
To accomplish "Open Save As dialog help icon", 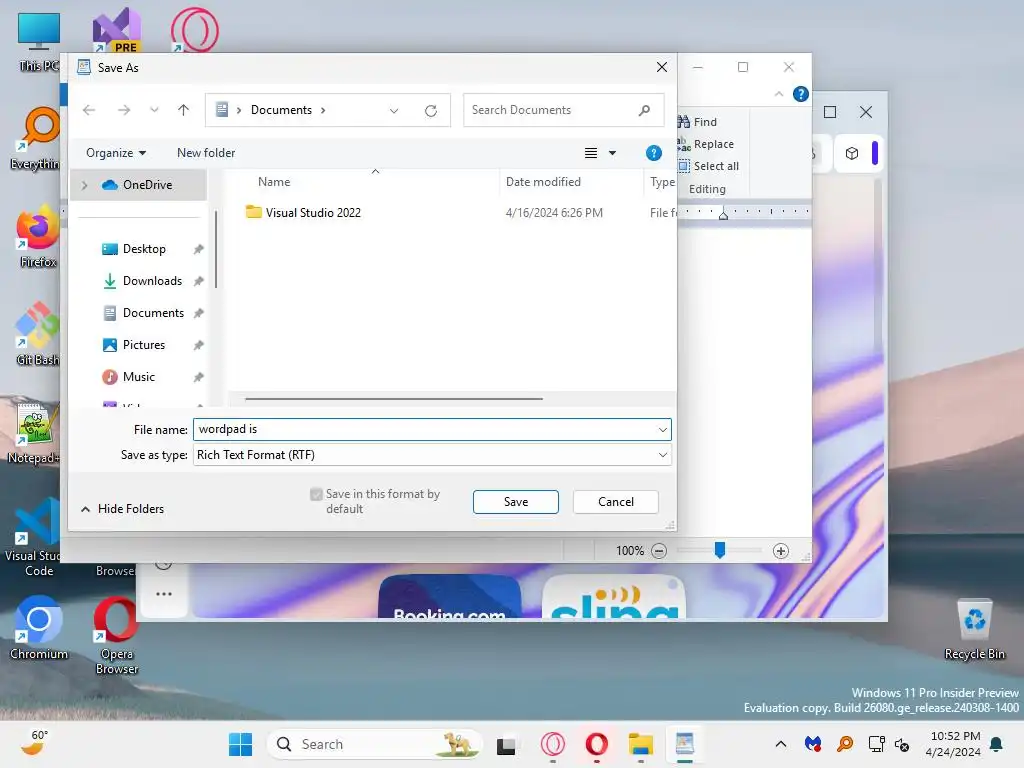I will point(654,153).
